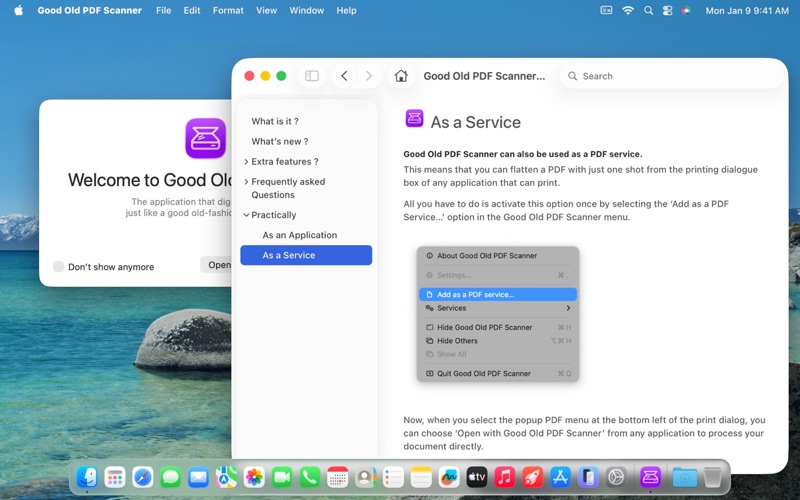This screenshot has height=500, width=800.
Task: Close the help window with red button
Action: 249,76
